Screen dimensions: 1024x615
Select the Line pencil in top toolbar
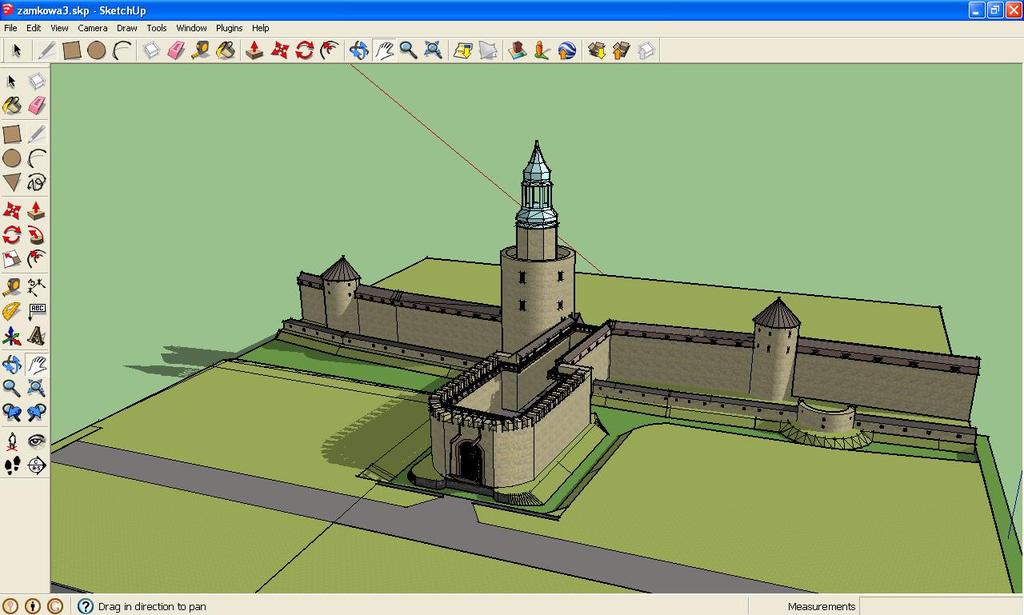tap(47, 50)
